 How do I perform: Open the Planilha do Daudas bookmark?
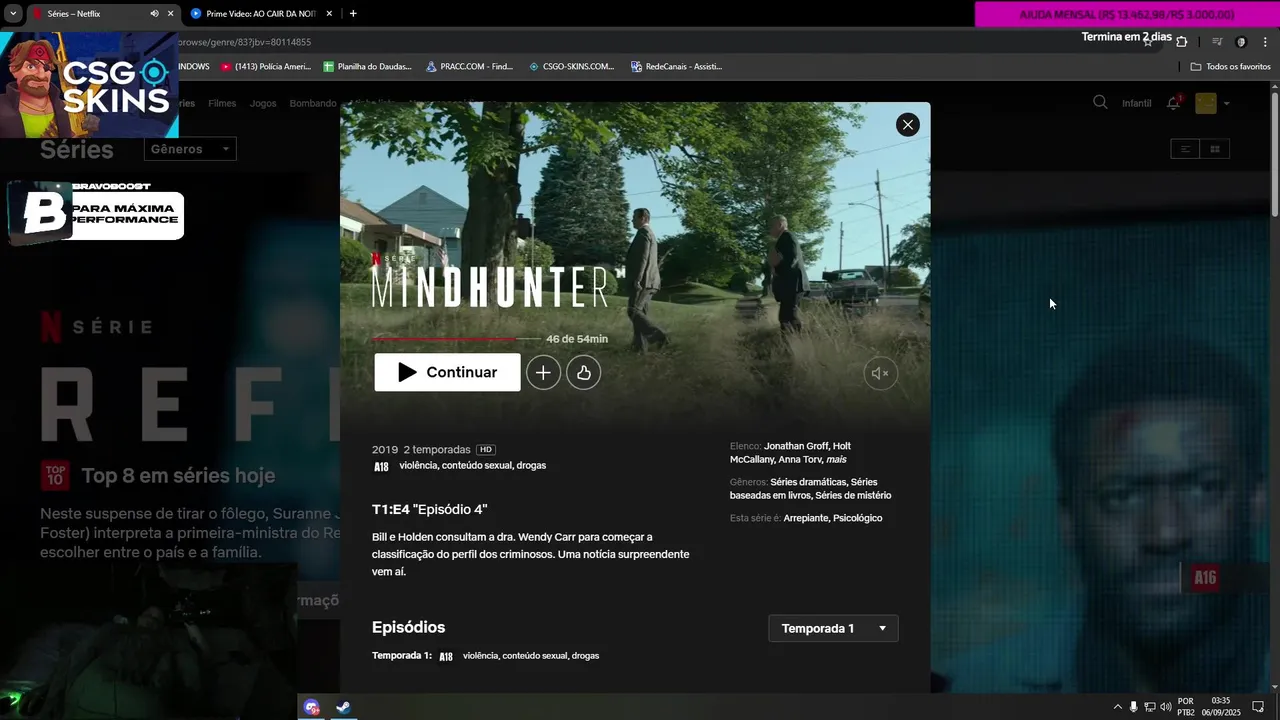(x=367, y=67)
